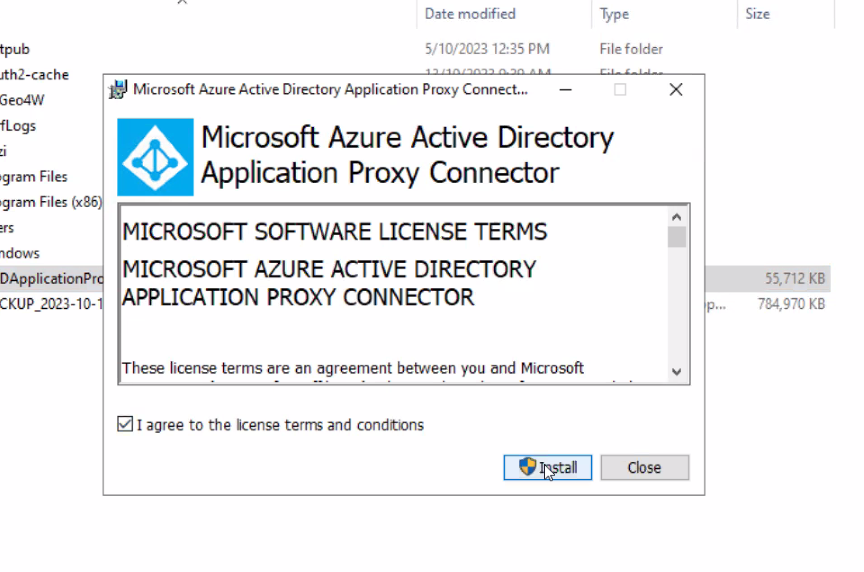This screenshot has height=572, width=864.
Task: Click the Install button
Action: click(548, 467)
